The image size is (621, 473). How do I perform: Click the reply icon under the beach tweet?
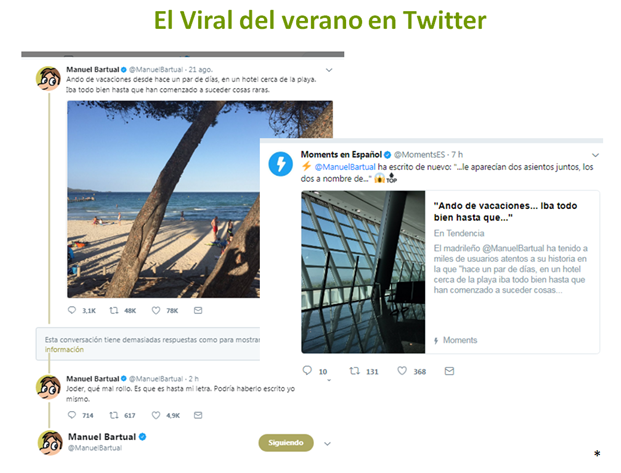(72, 310)
